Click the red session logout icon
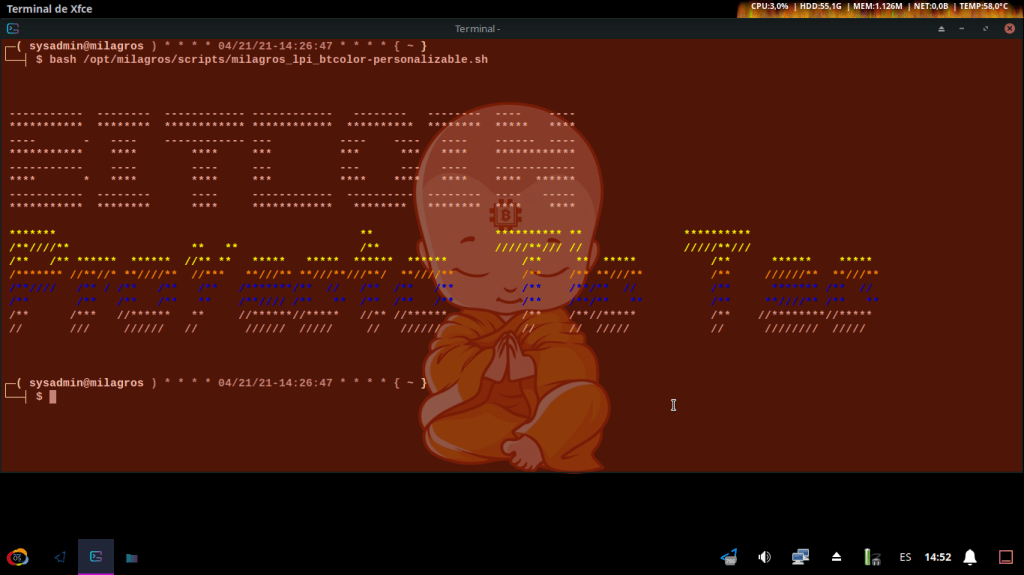Viewport: 1024px width, 575px height. [x=1006, y=556]
